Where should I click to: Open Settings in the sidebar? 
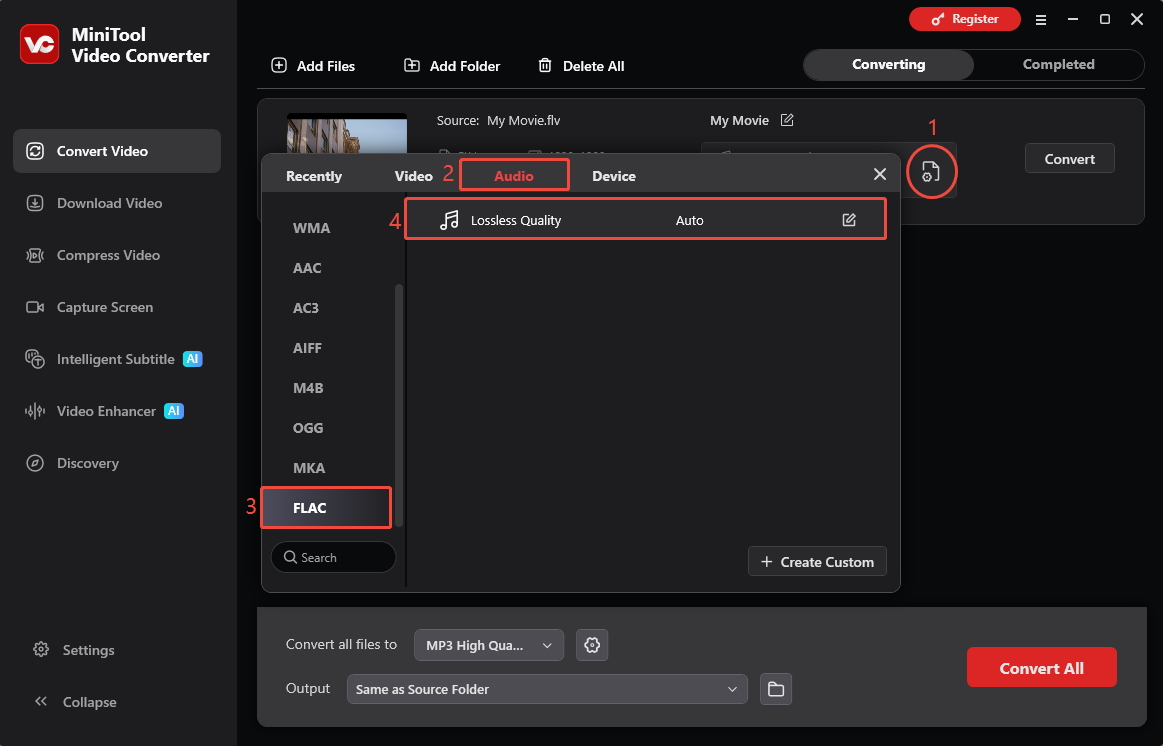click(74, 650)
